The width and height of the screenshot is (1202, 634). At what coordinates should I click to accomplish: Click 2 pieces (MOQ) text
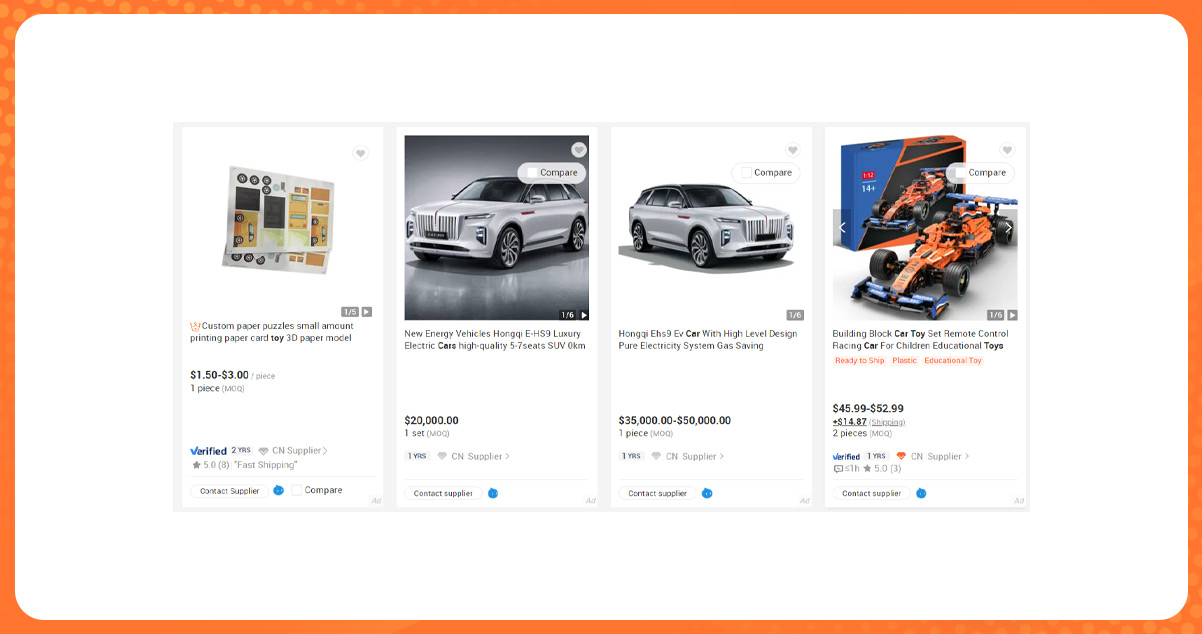(862, 433)
